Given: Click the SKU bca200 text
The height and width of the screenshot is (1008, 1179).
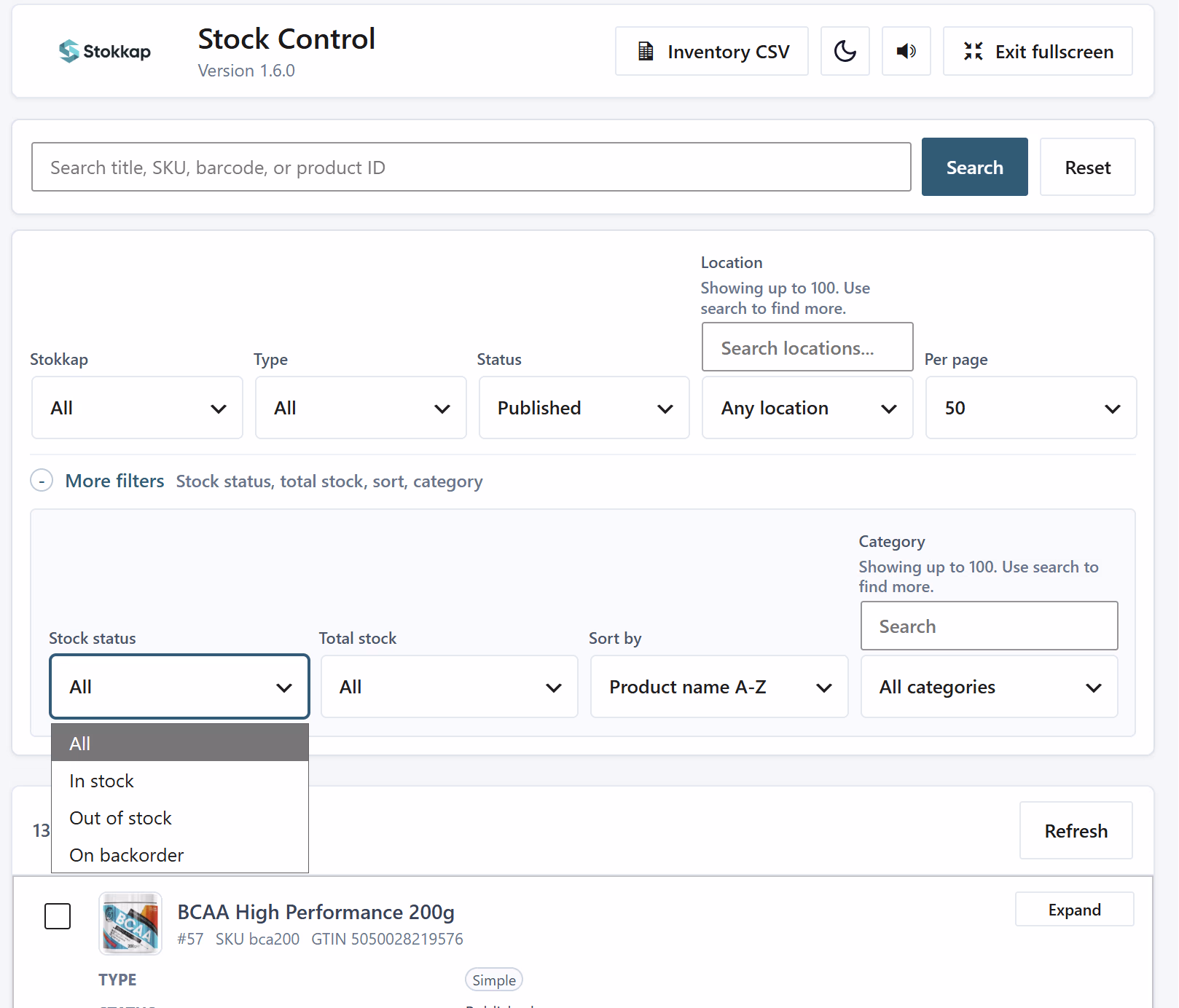Looking at the screenshot, I should [258, 939].
